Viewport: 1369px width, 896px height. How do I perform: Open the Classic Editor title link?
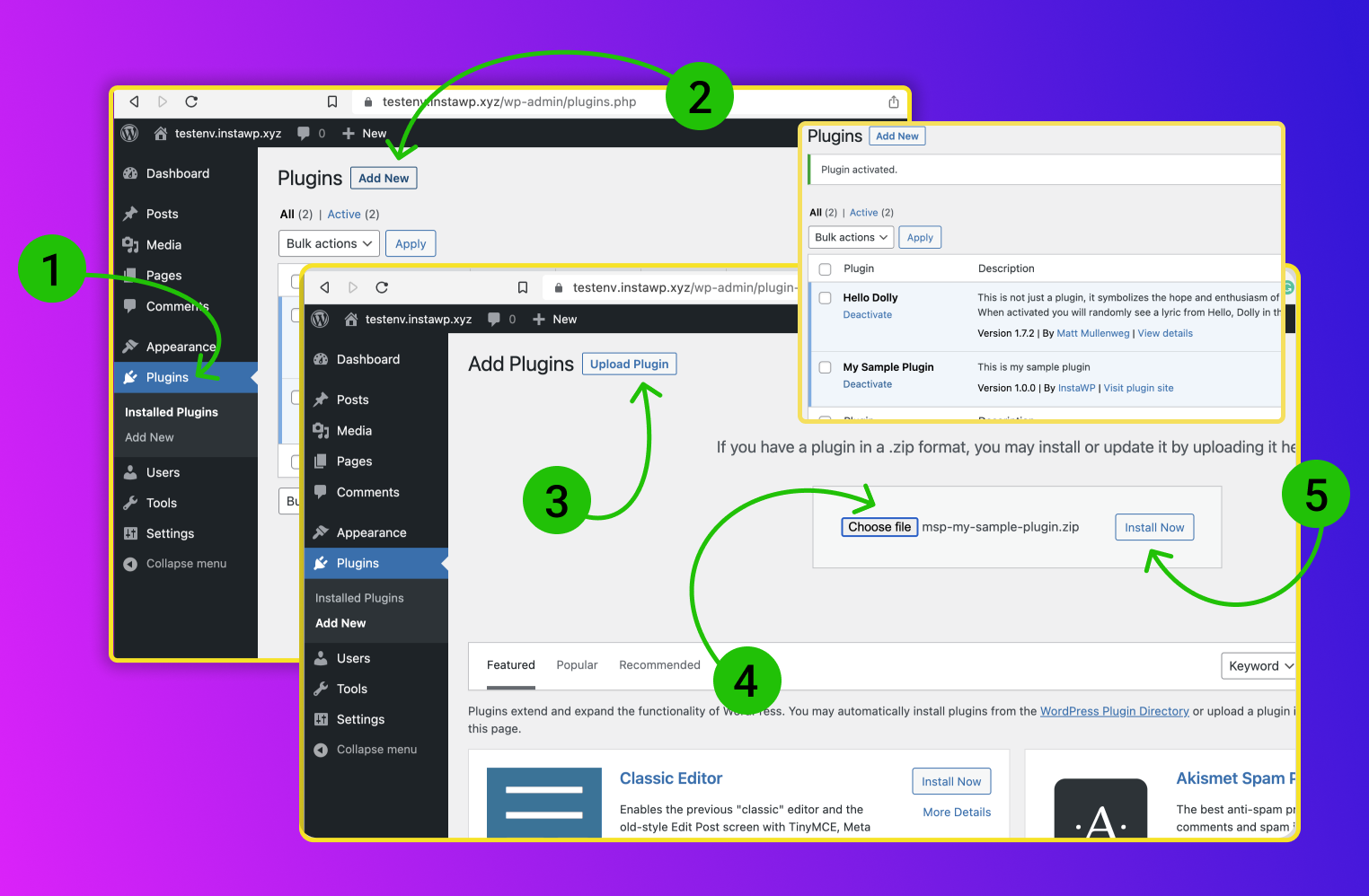click(671, 778)
